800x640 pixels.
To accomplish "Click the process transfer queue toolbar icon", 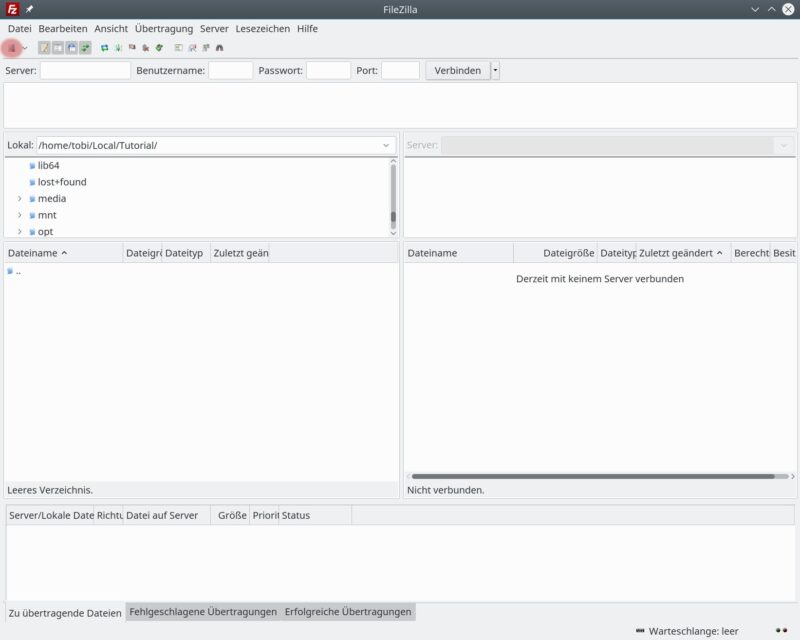I will 118,48.
